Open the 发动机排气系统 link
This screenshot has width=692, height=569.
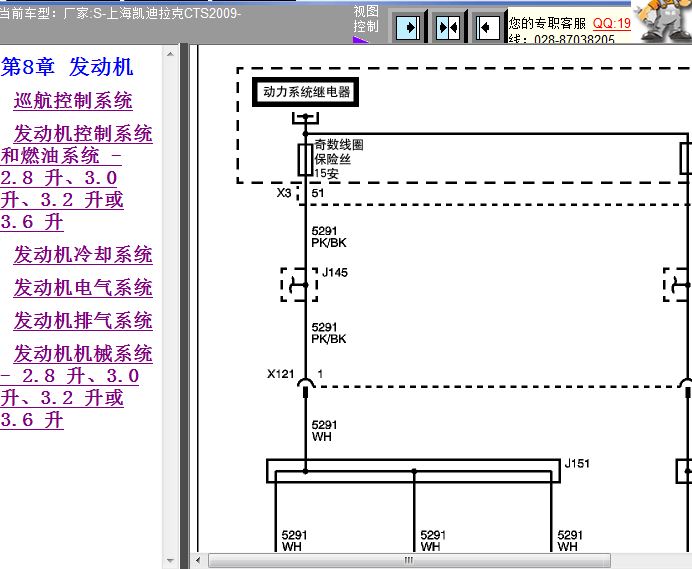pyautogui.click(x=83, y=321)
